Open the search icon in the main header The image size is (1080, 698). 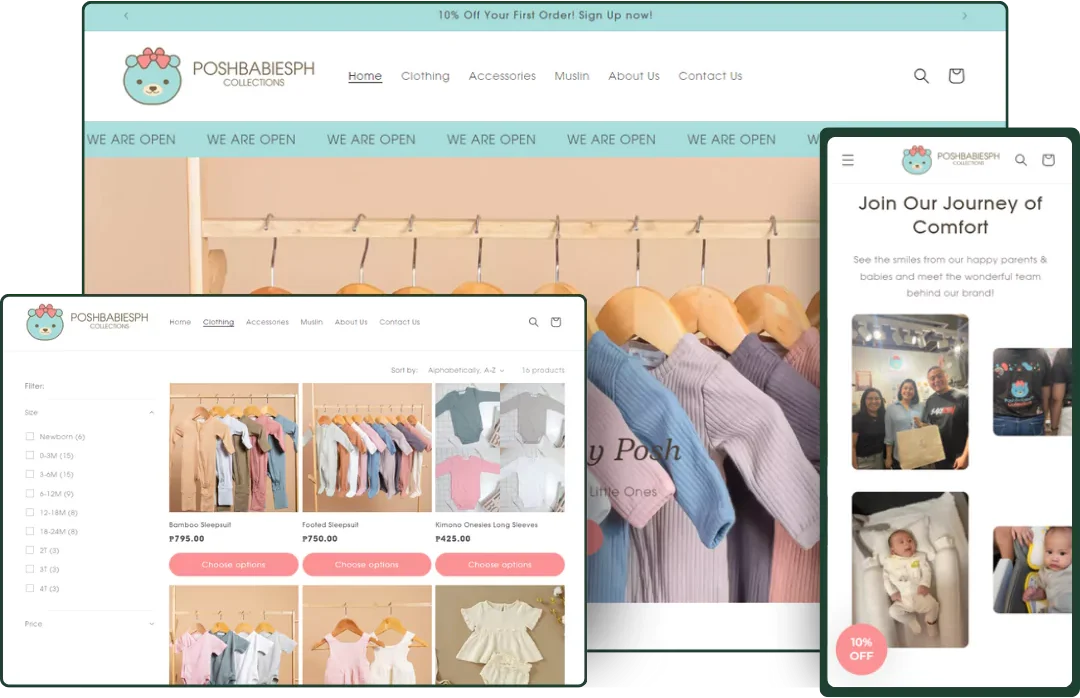tap(921, 75)
